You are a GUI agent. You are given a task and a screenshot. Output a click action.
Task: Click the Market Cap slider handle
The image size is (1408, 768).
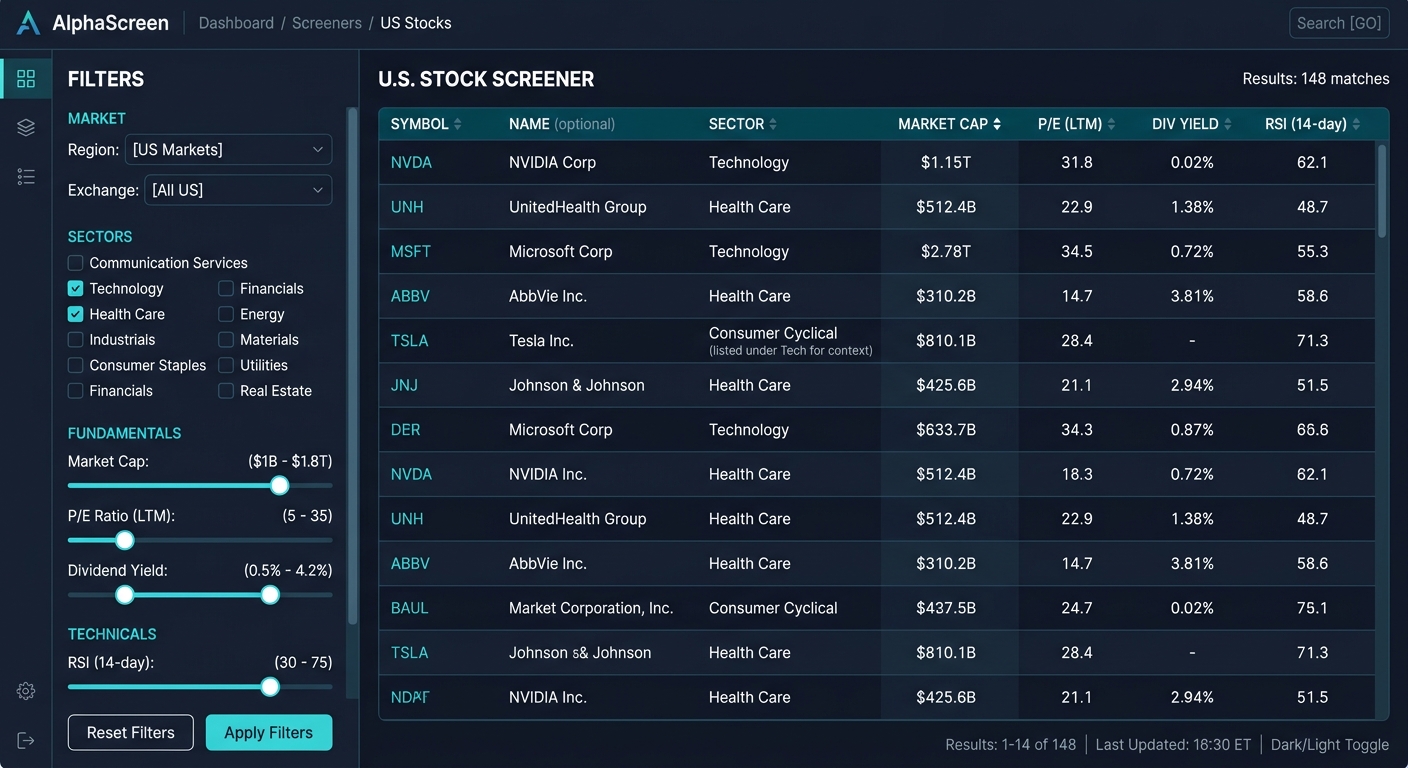pos(280,485)
